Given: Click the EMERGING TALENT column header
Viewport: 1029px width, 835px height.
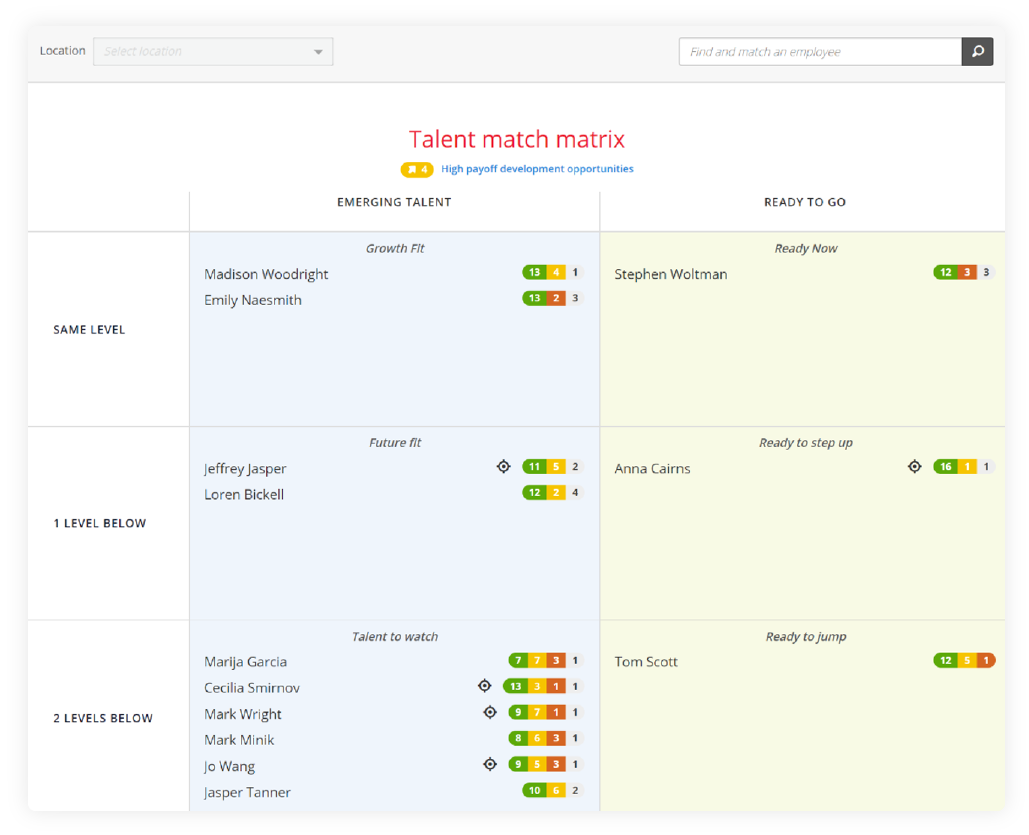Looking at the screenshot, I should click(x=394, y=202).
